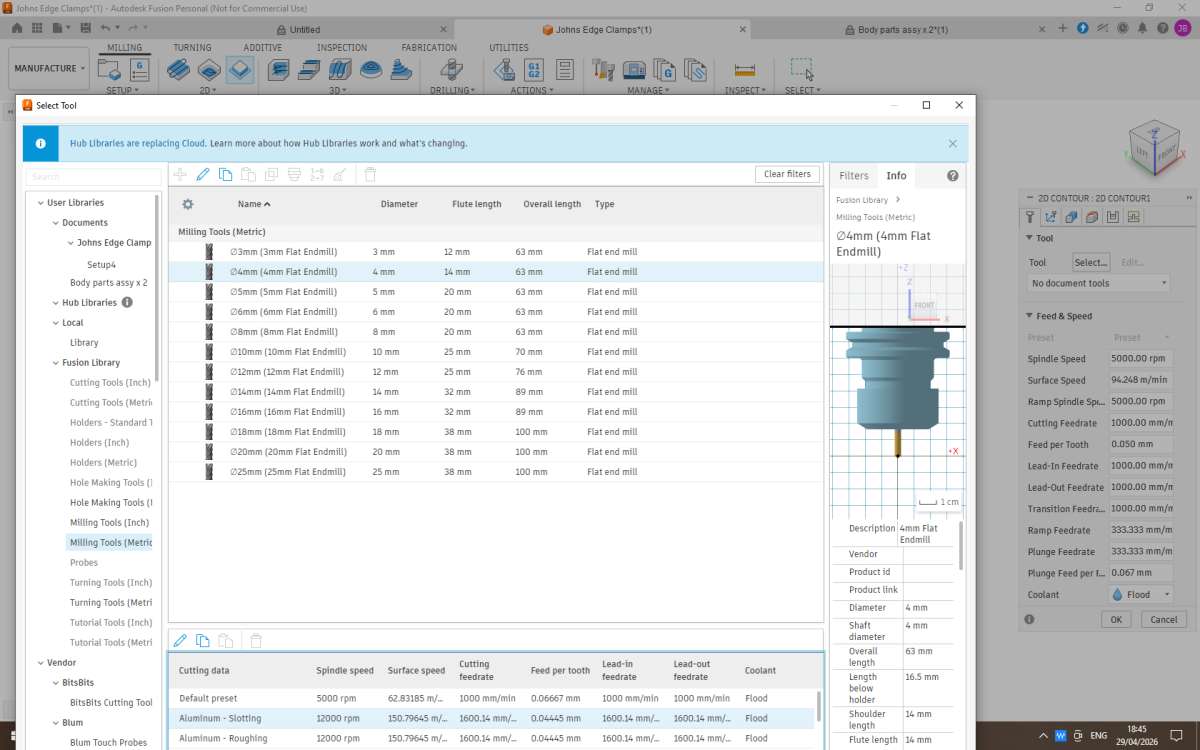Click the Measure ruler icon under Inspect
Screen dimensions: 1200x750
click(x=744, y=69)
